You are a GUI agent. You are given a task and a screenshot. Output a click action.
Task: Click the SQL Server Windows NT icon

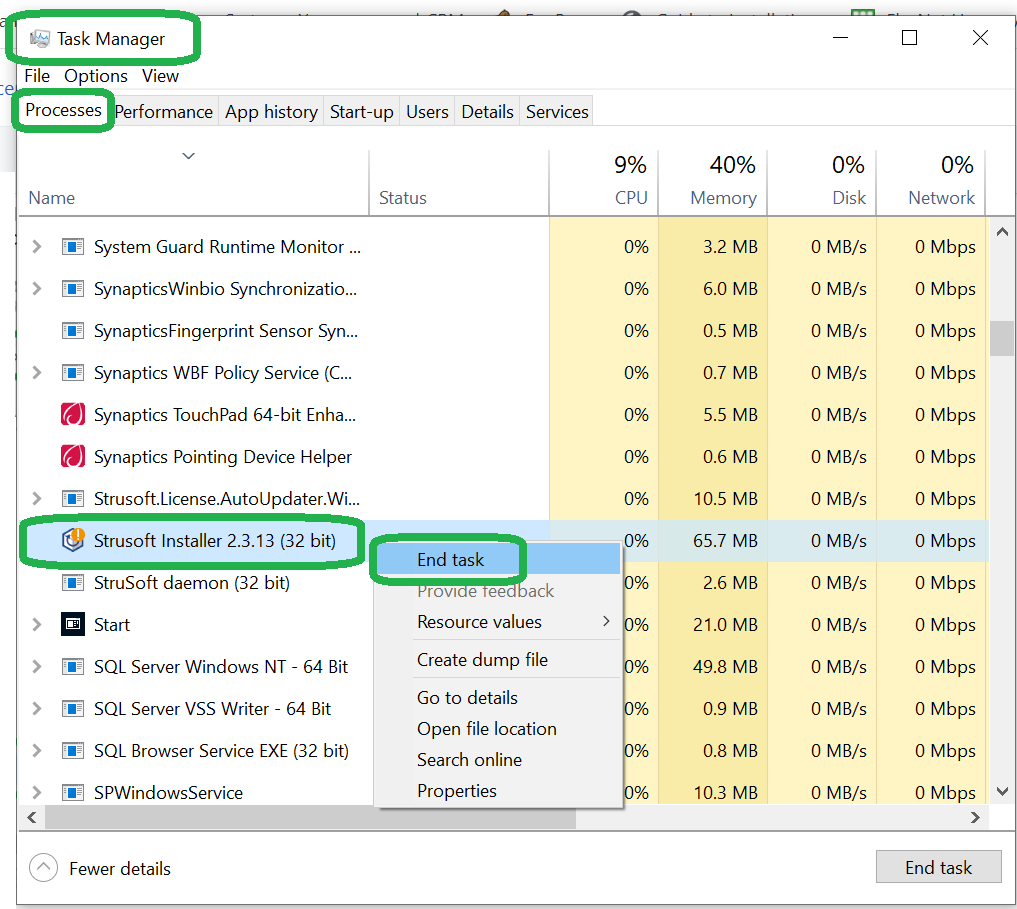point(73,667)
